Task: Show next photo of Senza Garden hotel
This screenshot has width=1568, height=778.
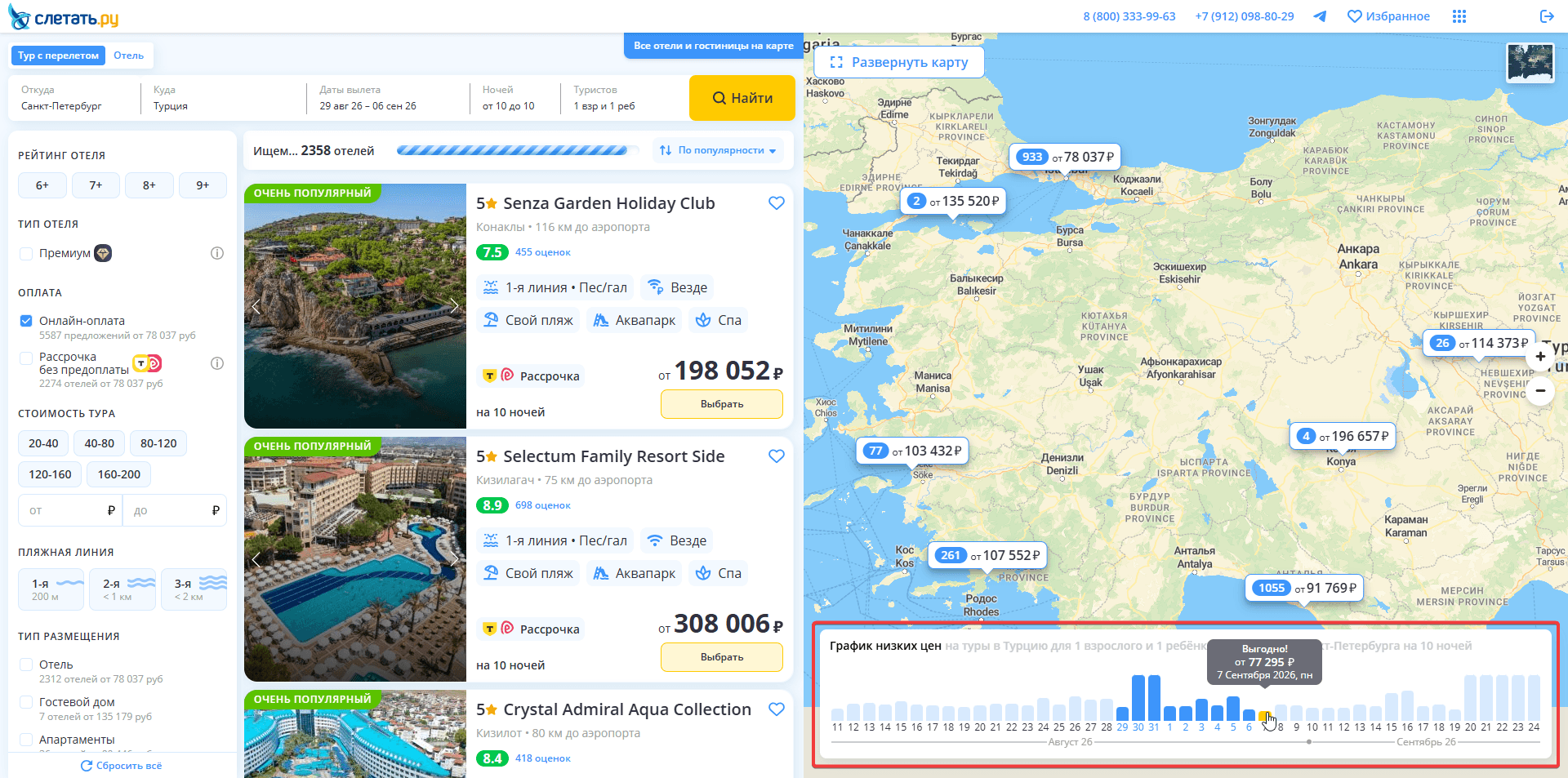Action: coord(454,306)
